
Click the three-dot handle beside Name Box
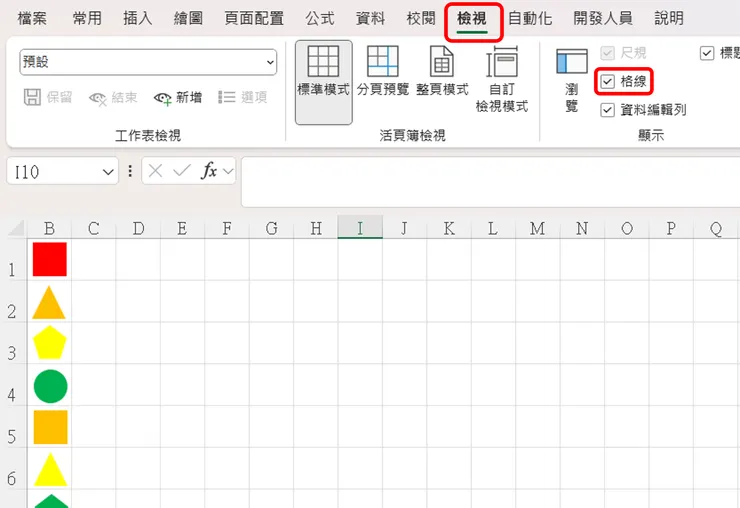130,170
